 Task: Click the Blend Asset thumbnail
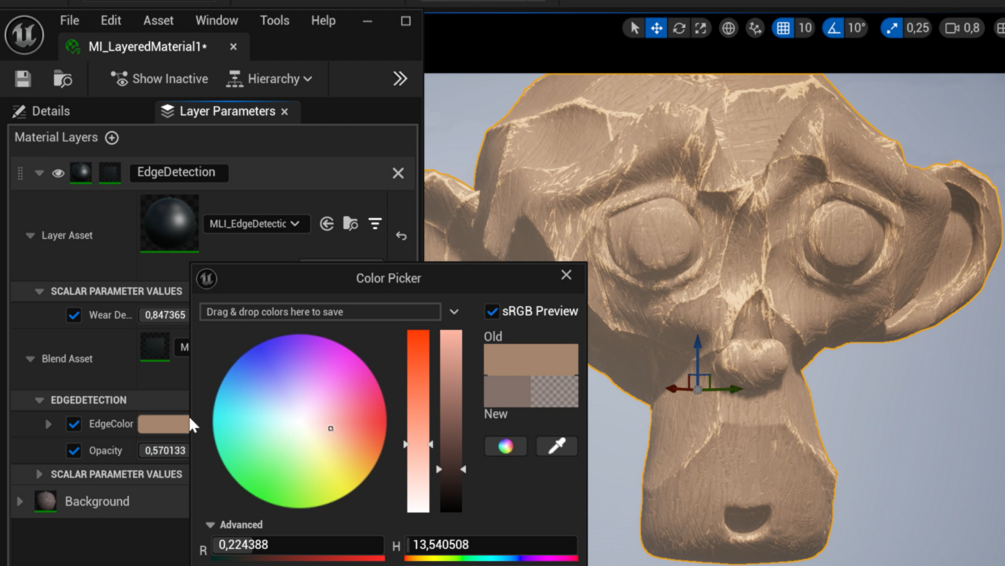click(x=155, y=347)
